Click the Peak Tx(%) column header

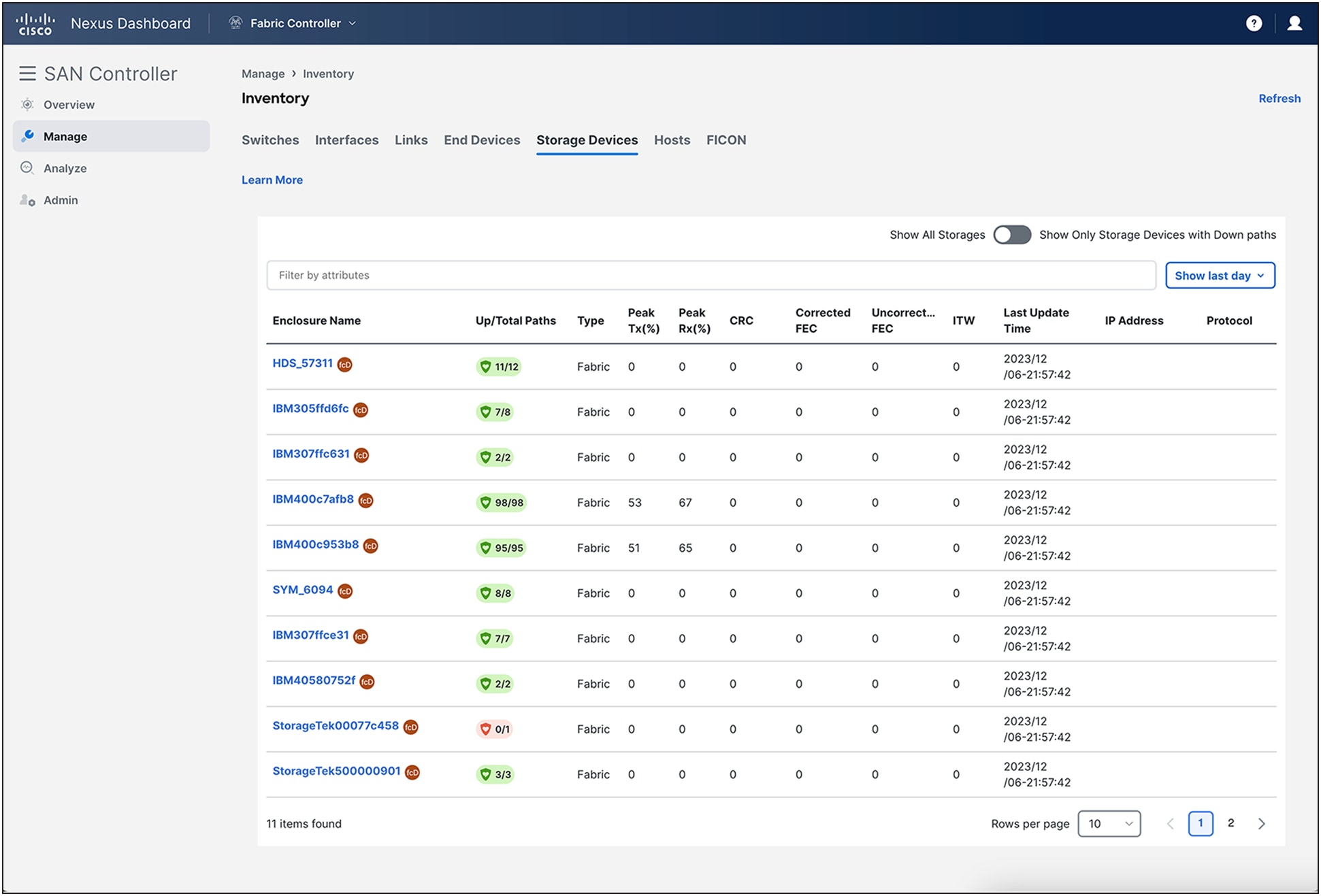pyautogui.click(x=643, y=320)
